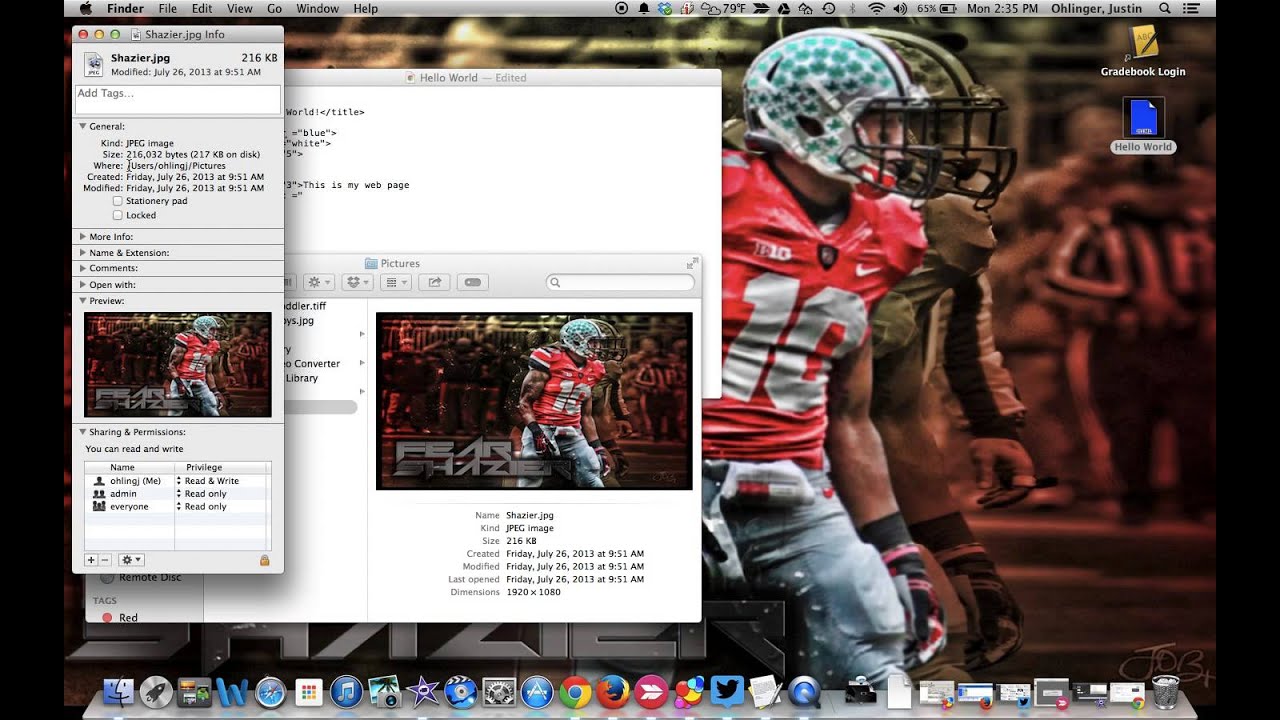Viewport: 1280px width, 720px height.
Task: Click the volume icon in the menu bar
Action: (899, 8)
